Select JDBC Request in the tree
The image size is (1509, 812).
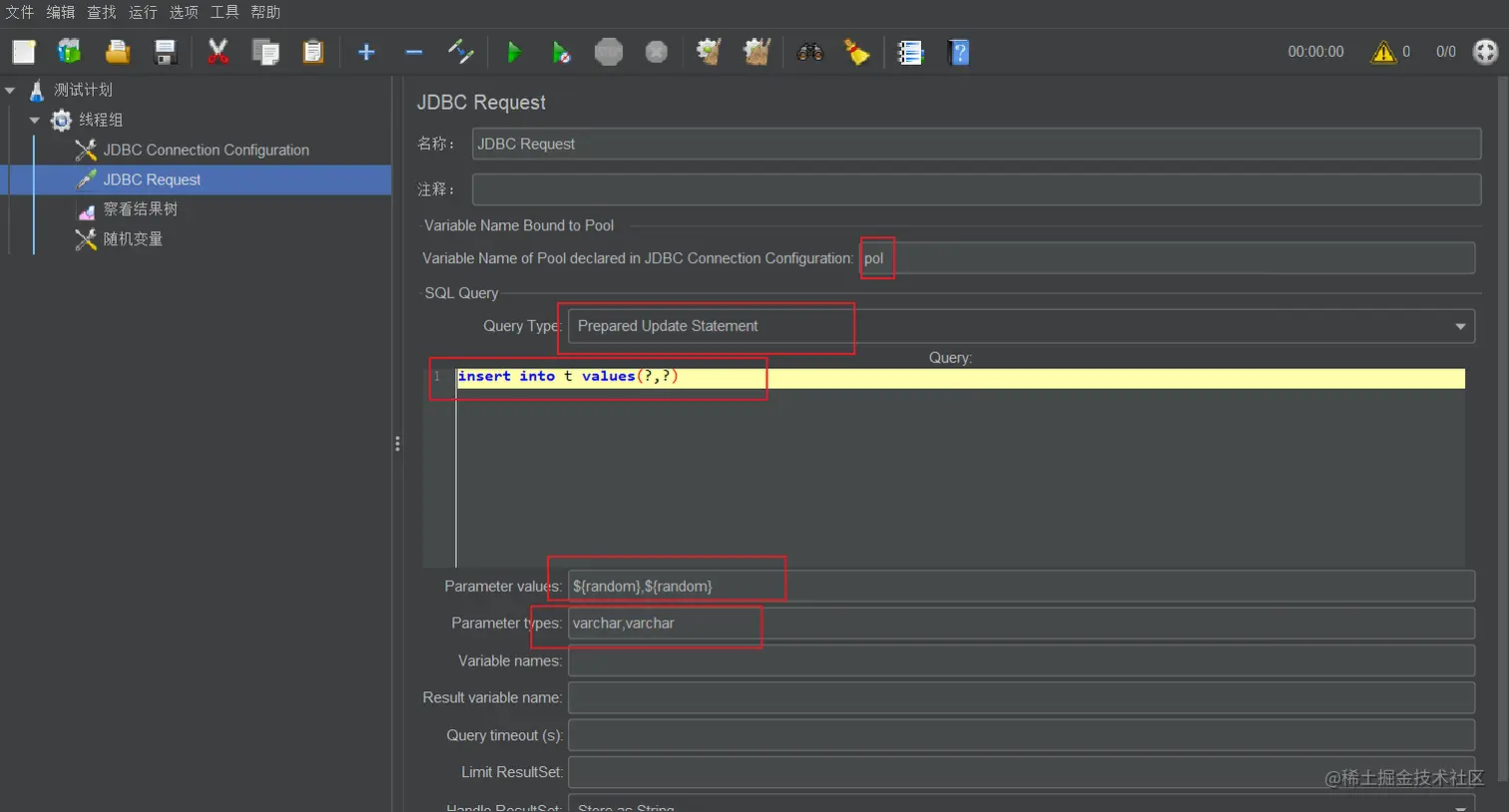click(152, 180)
